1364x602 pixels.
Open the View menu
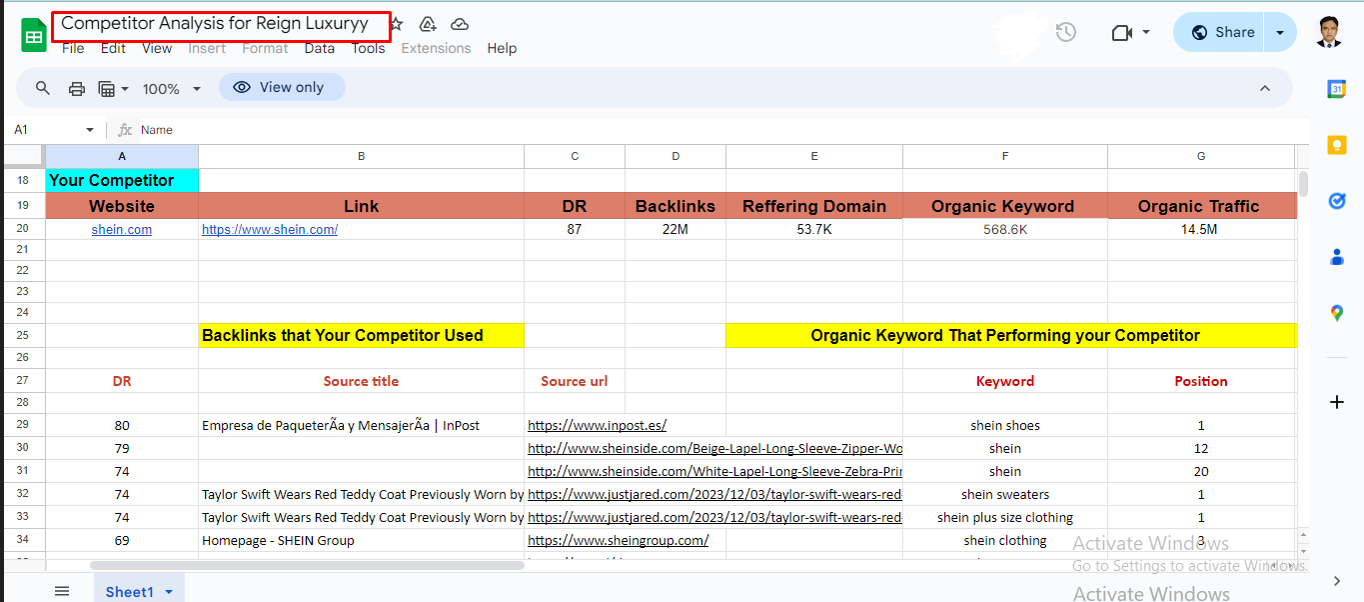(x=157, y=48)
